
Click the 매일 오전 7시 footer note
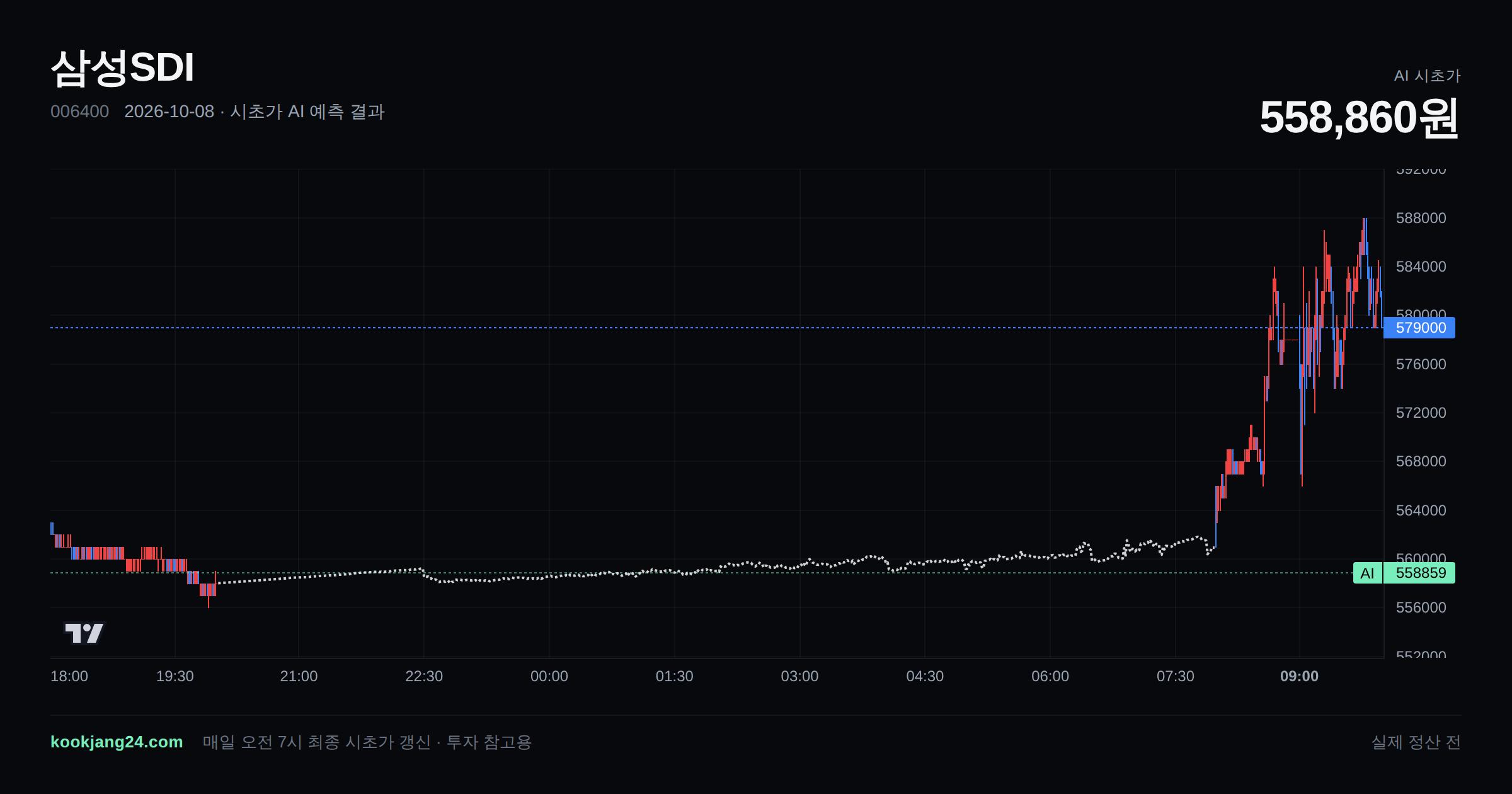point(367,742)
